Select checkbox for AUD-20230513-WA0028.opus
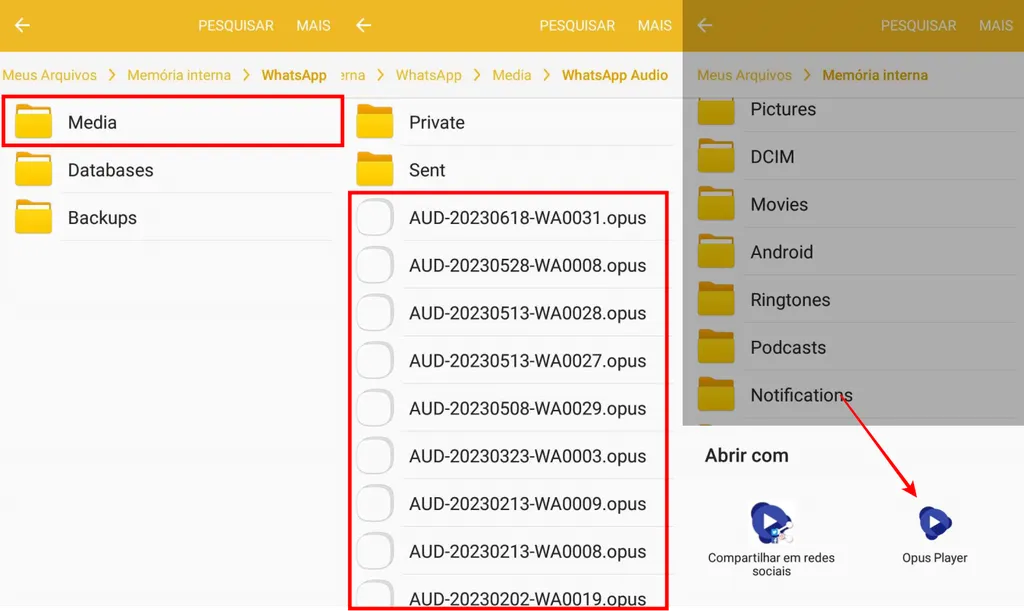Viewport: 1024px width, 611px height. pos(375,313)
